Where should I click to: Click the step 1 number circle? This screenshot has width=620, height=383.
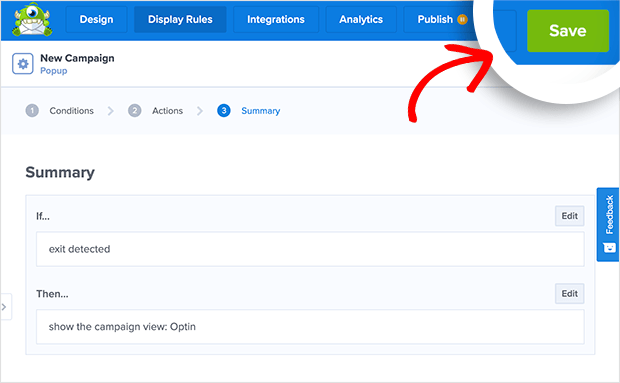tap(32, 111)
